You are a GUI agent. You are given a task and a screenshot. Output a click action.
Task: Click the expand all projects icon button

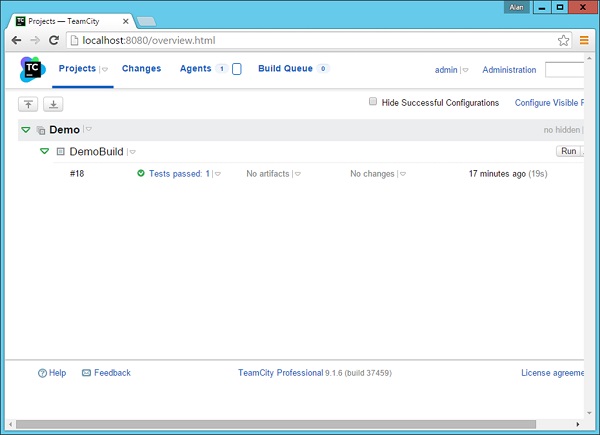click(x=53, y=104)
